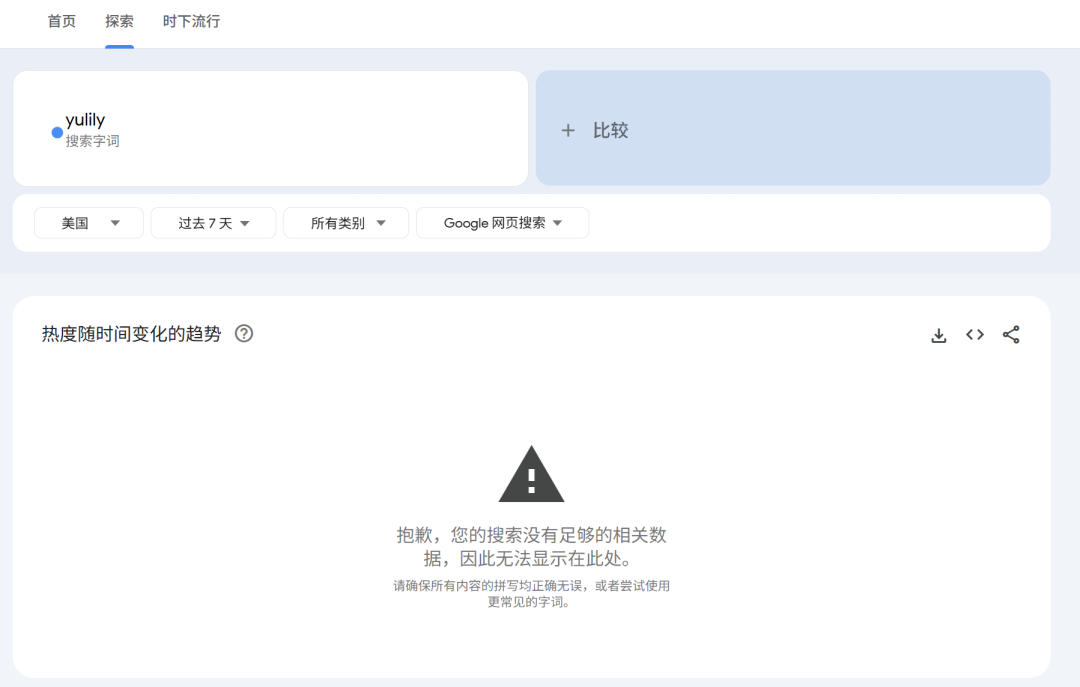Click the help icon beside 热度随时间变化的趋势

tap(244, 335)
